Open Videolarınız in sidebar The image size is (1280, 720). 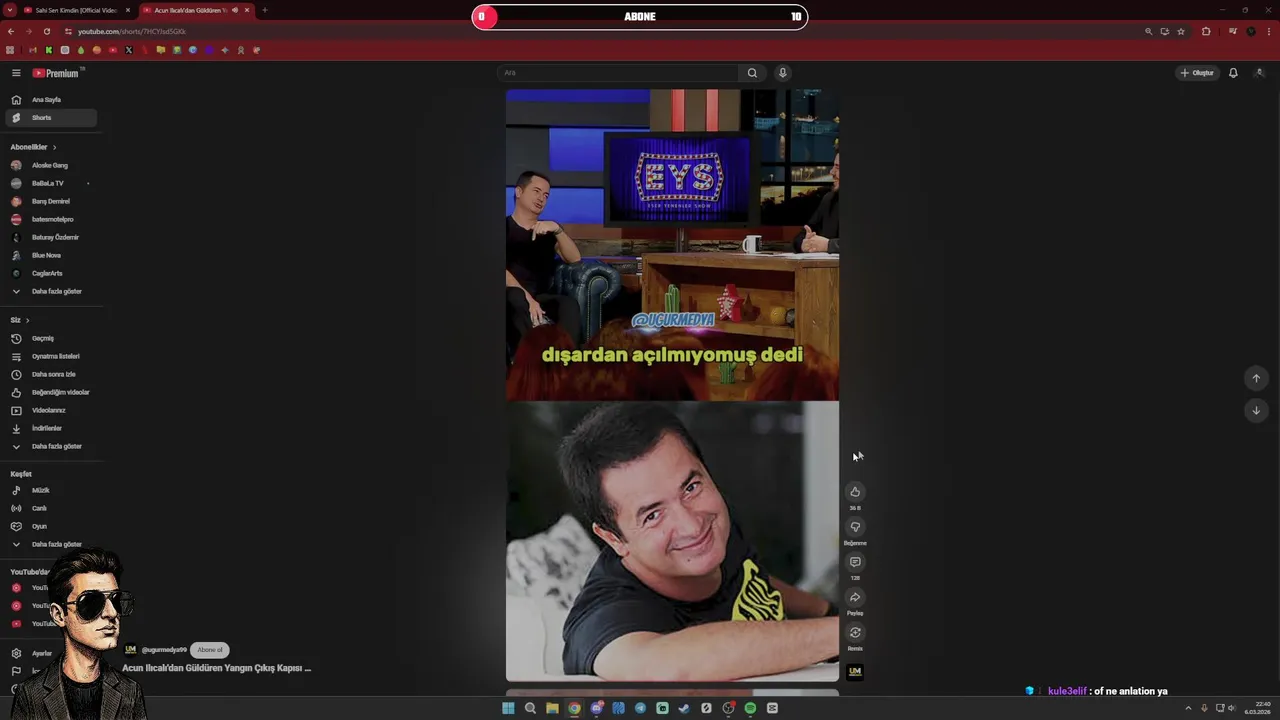click(50, 410)
